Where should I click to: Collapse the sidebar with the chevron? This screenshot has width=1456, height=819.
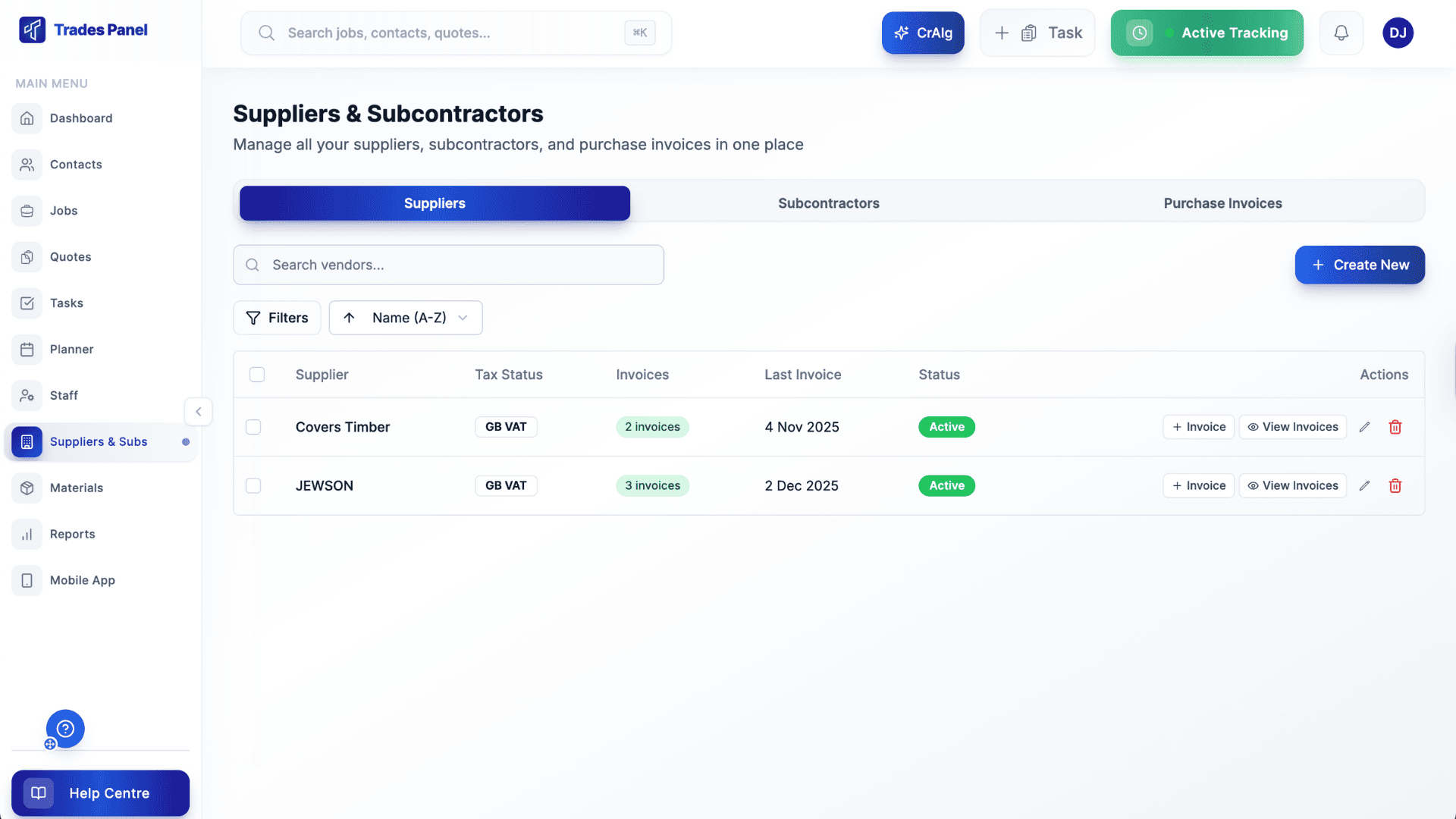click(x=199, y=412)
